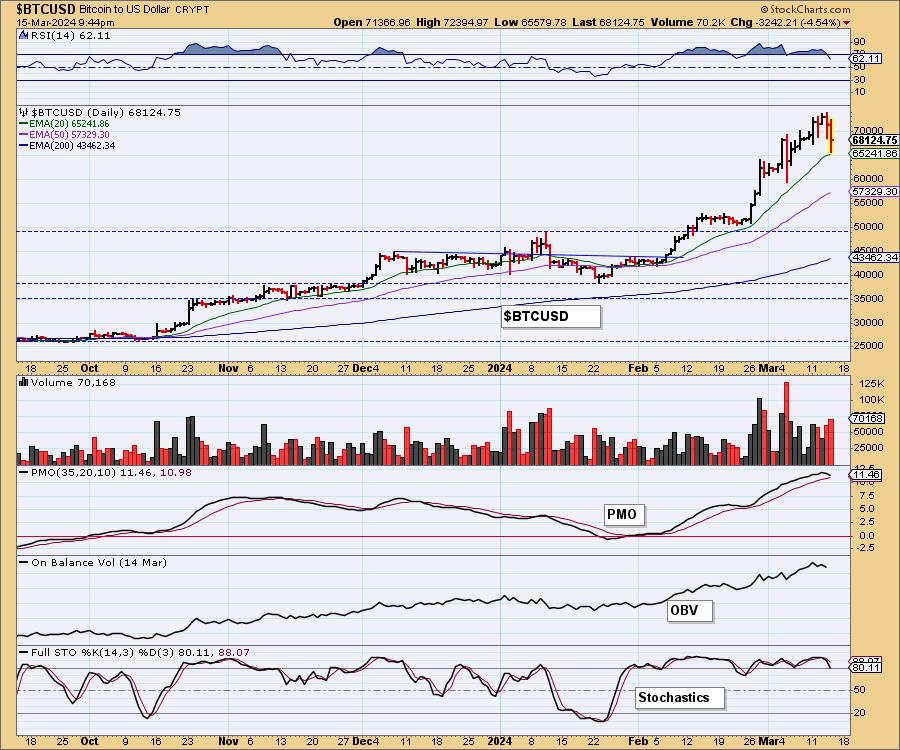Click the 65241.86 EMA tag on the right axis
900x750 pixels.
(x=875, y=153)
